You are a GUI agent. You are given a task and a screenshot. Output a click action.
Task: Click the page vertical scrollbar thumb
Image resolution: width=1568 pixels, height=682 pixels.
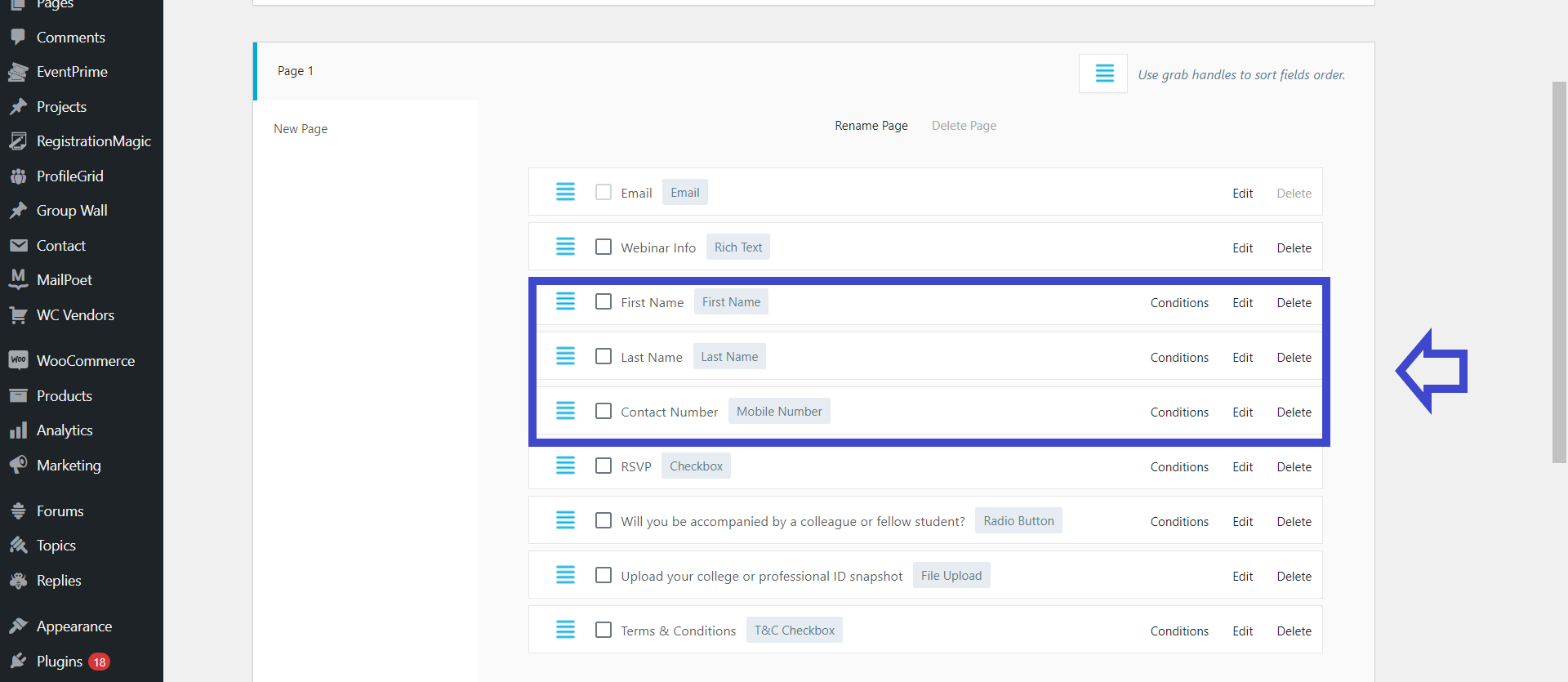1559,272
